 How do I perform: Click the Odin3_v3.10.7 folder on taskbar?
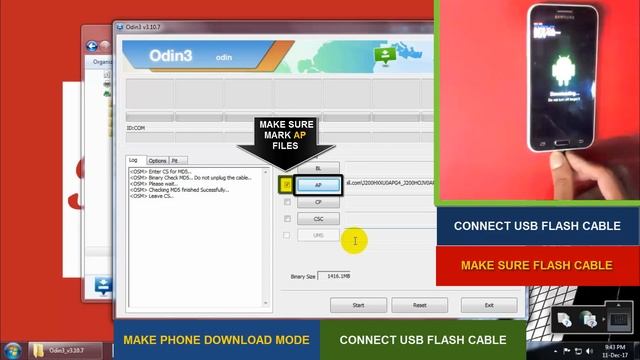[65, 351]
